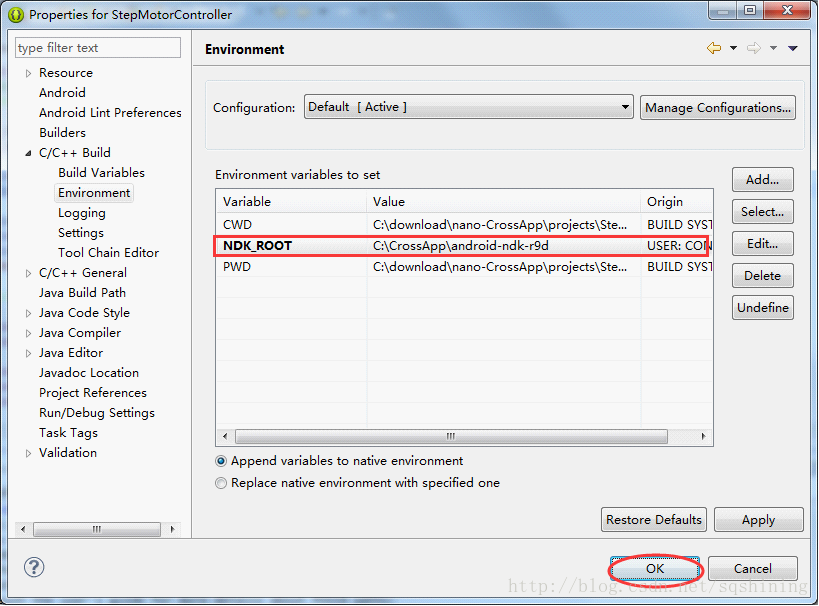This screenshot has width=819, height=606.
Task: Open Run/Debug Settings page
Action: click(97, 413)
